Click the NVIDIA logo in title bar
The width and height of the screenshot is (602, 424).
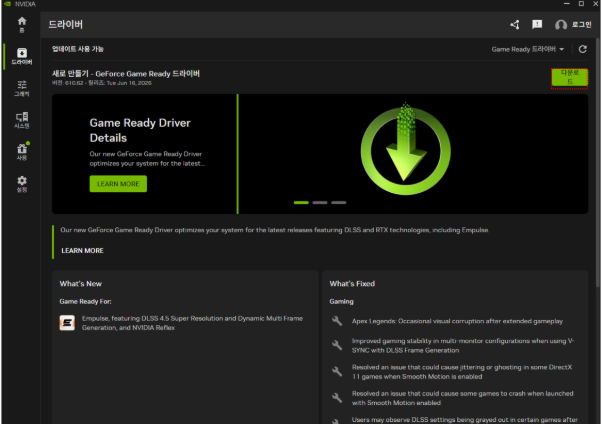(x=8, y=4)
